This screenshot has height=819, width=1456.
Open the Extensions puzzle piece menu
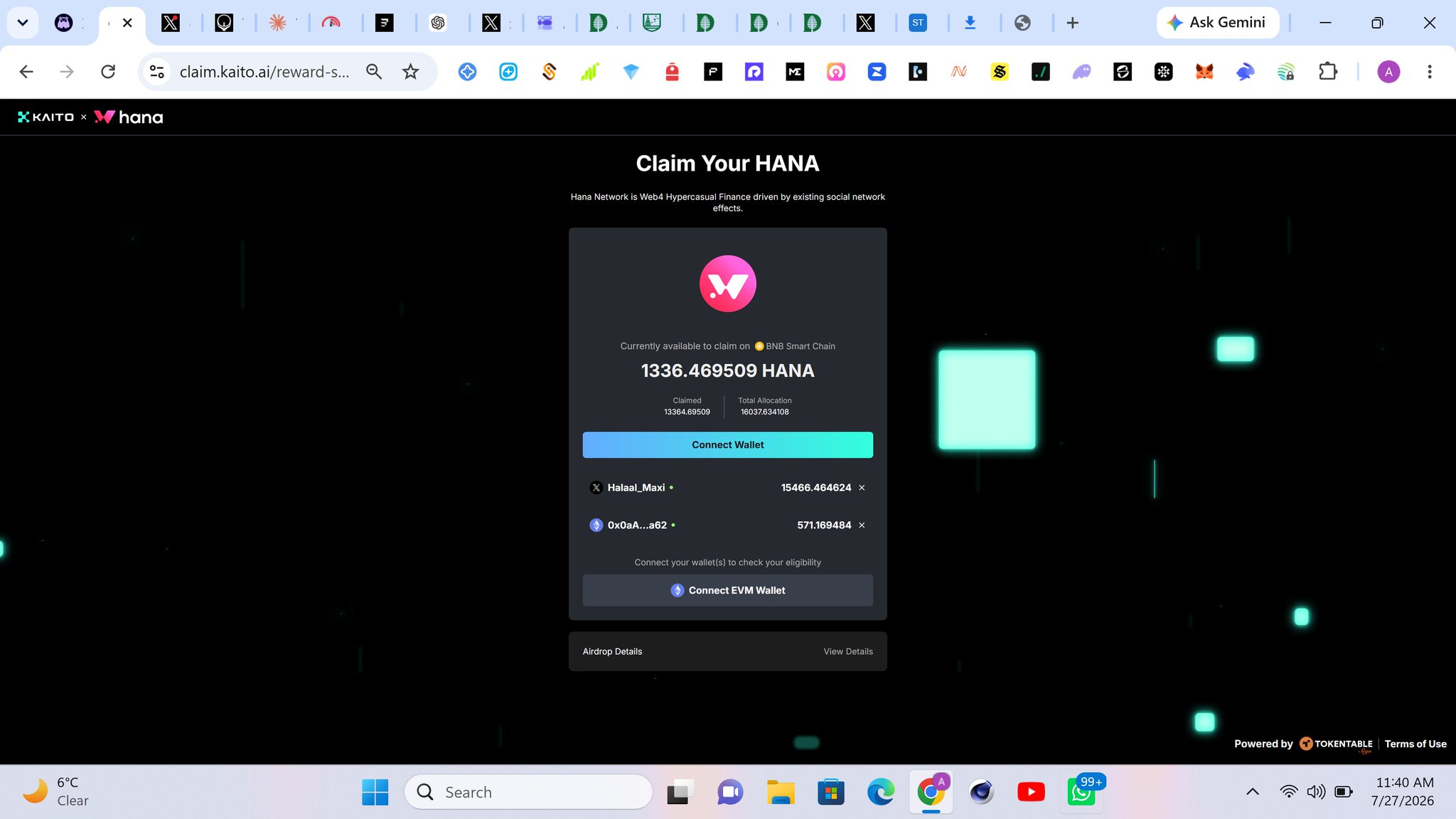[x=1327, y=72]
